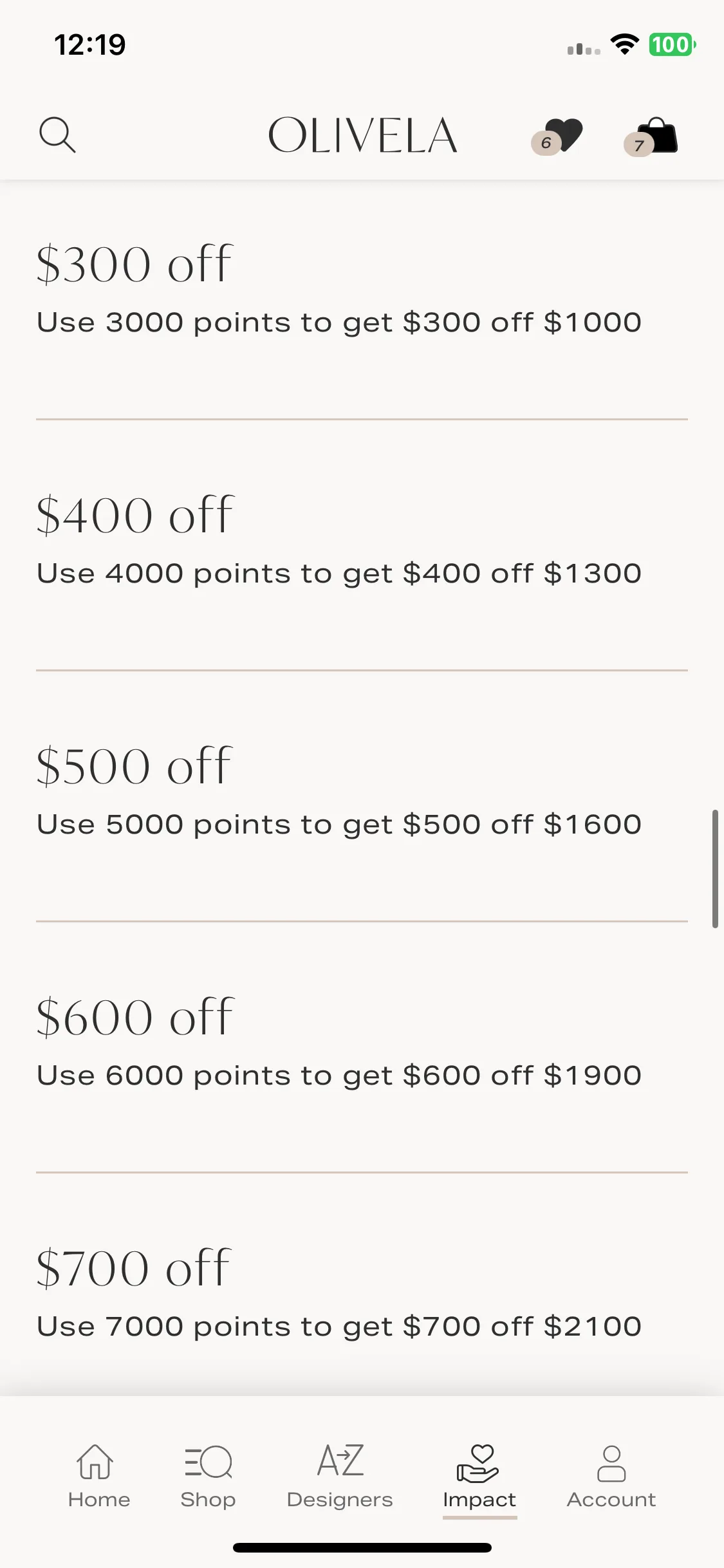Tap the Shop search-list icon
Screen dimensions: 724x1568
click(x=208, y=1461)
